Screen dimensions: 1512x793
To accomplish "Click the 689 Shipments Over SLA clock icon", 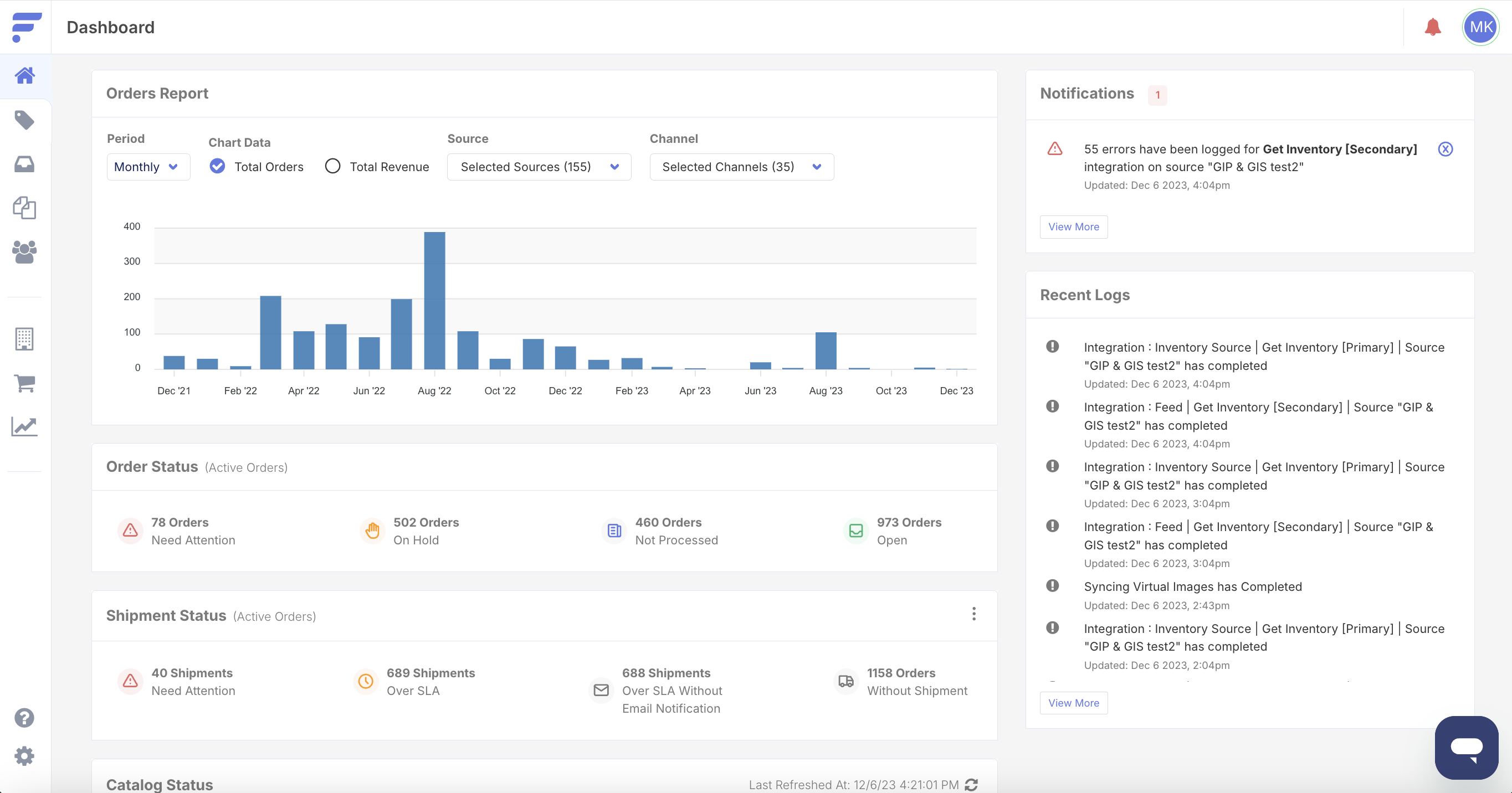I will pos(366,681).
